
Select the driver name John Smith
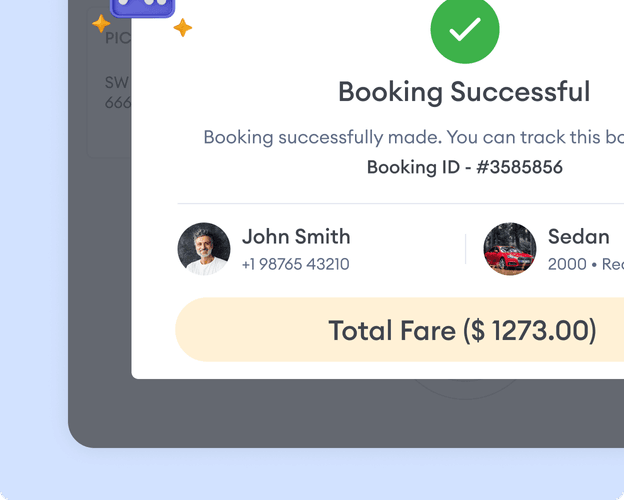tap(296, 236)
